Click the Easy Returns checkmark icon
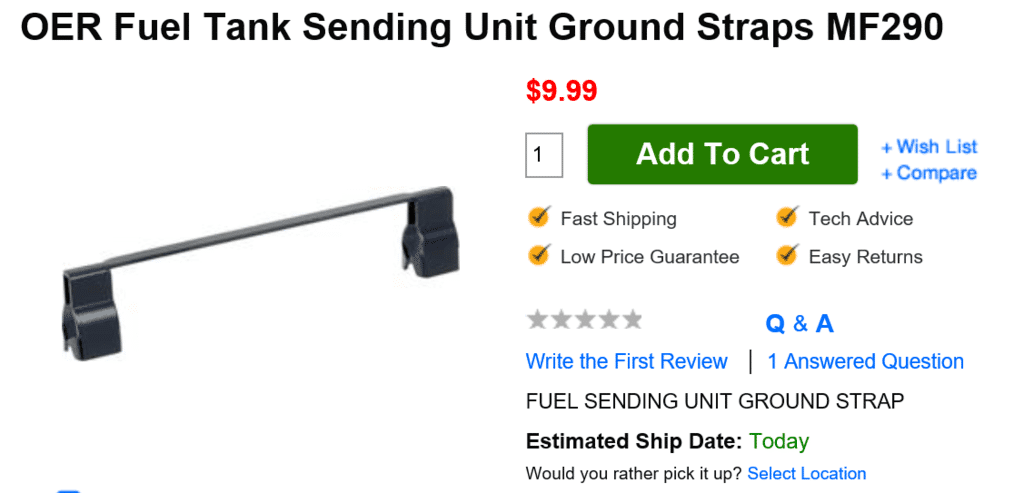The image size is (1024, 493). [787, 255]
